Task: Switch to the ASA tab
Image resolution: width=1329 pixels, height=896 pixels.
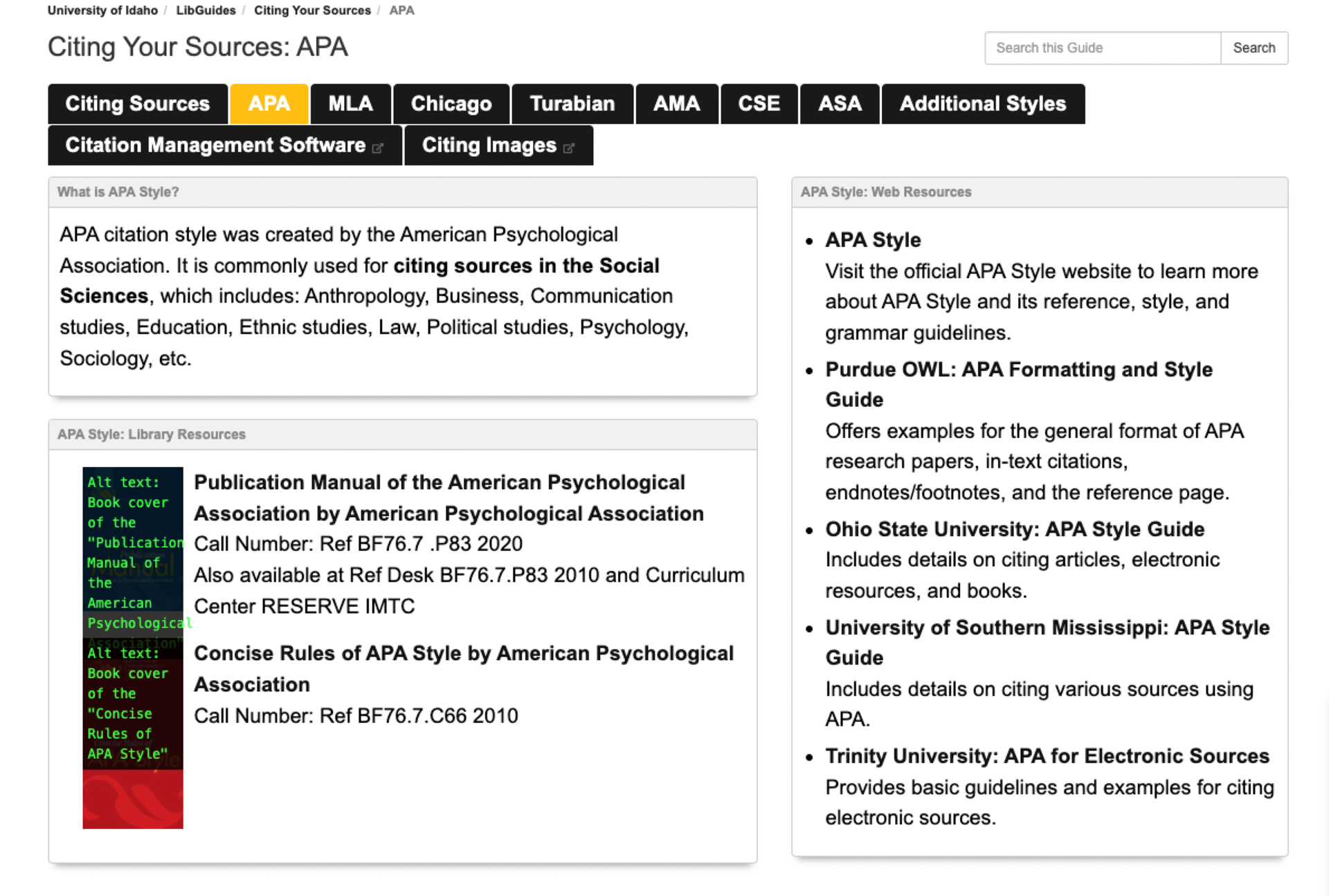Action: (840, 104)
